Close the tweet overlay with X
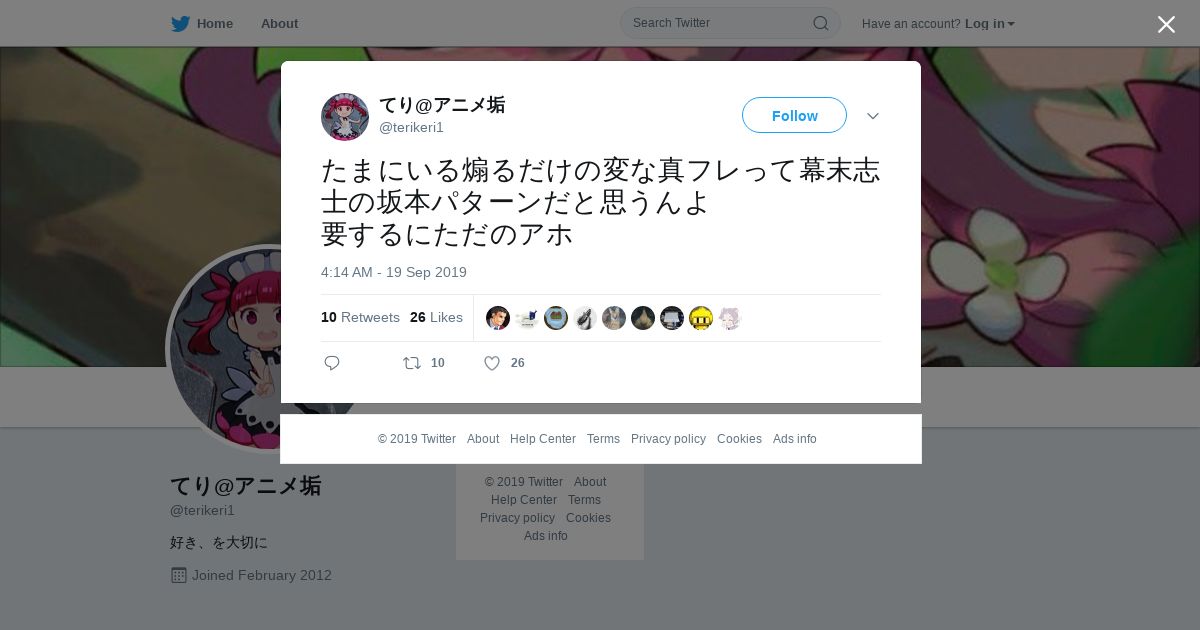The image size is (1200, 630). coord(1166,24)
